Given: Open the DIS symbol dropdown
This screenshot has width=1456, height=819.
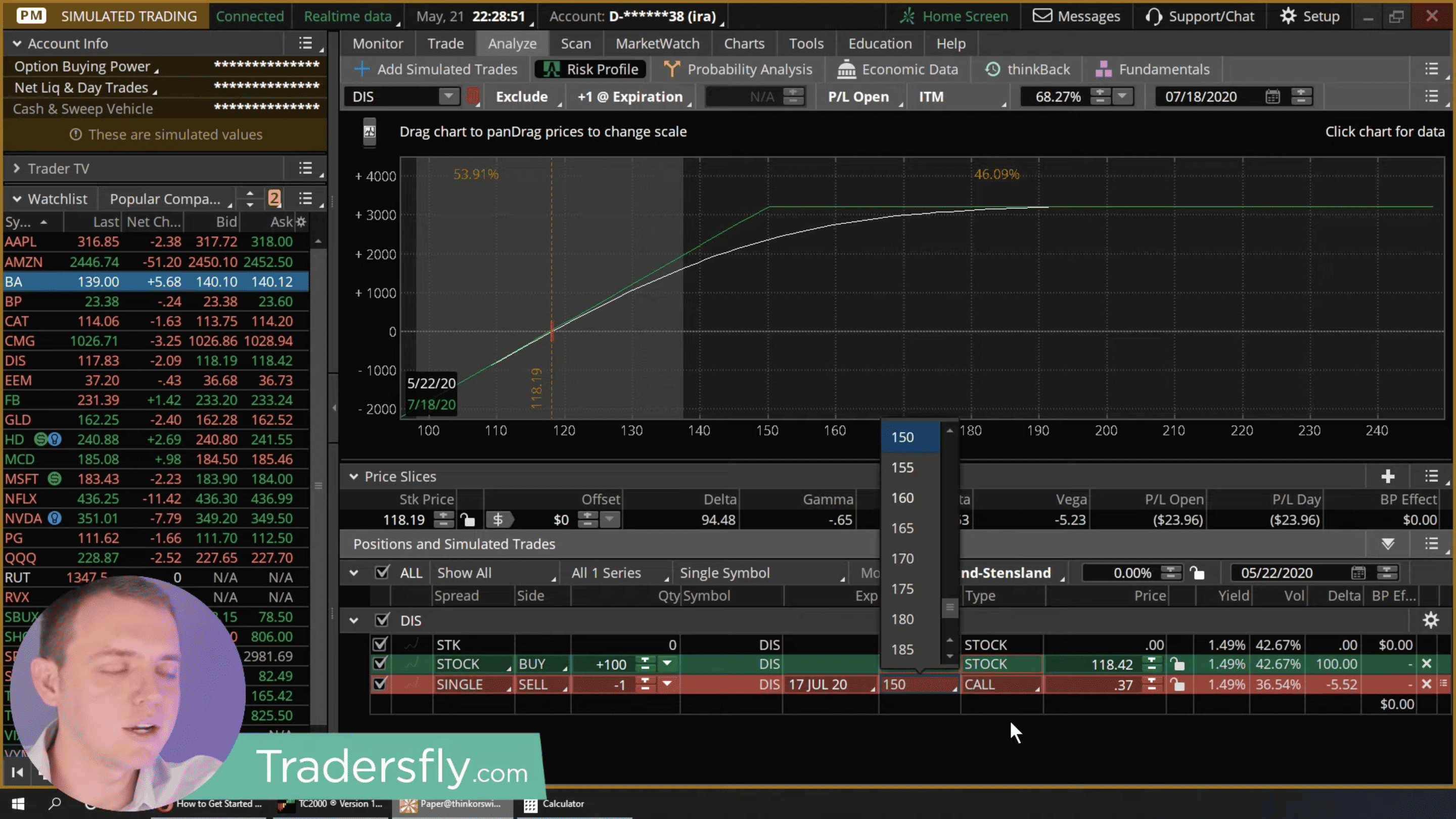Looking at the screenshot, I should (448, 96).
